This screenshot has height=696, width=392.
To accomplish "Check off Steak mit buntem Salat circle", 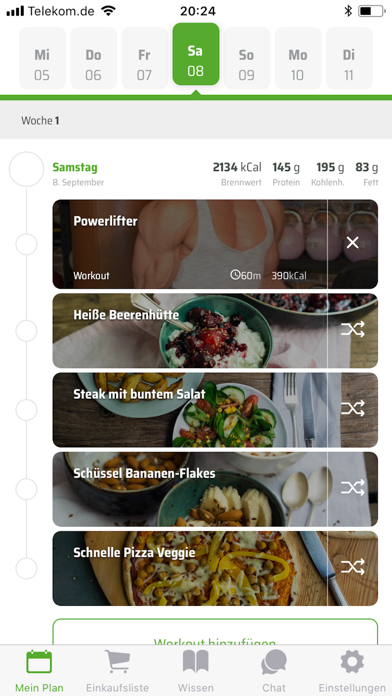I will tap(26, 410).
